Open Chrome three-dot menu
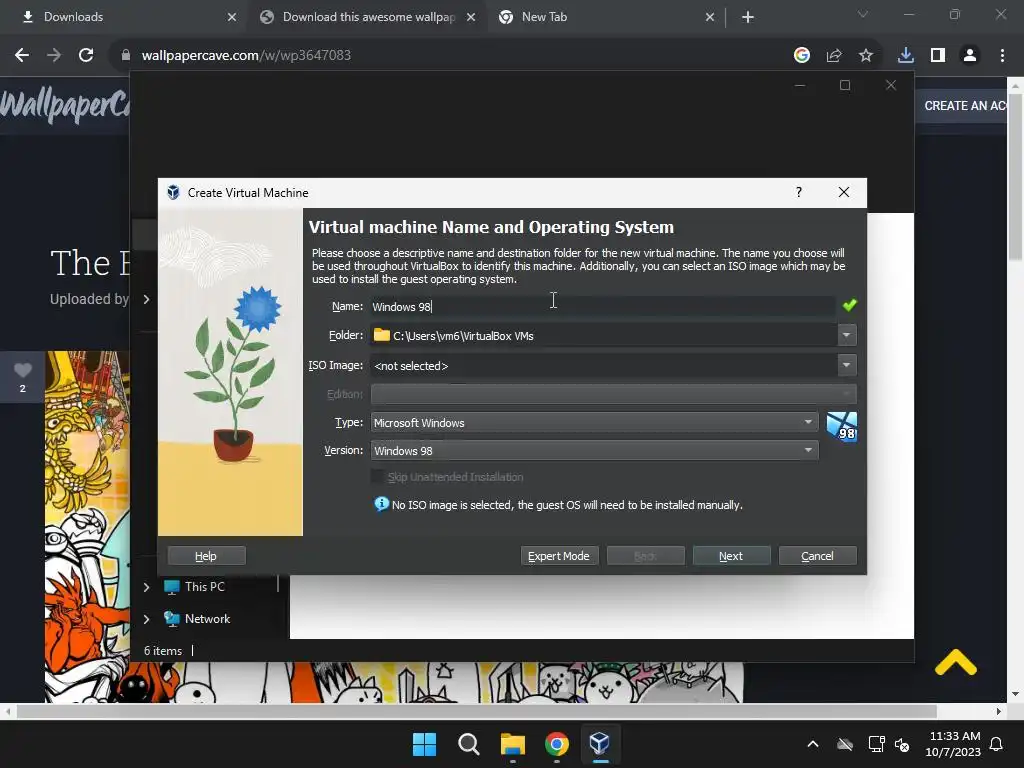1024x768 pixels. point(1002,56)
